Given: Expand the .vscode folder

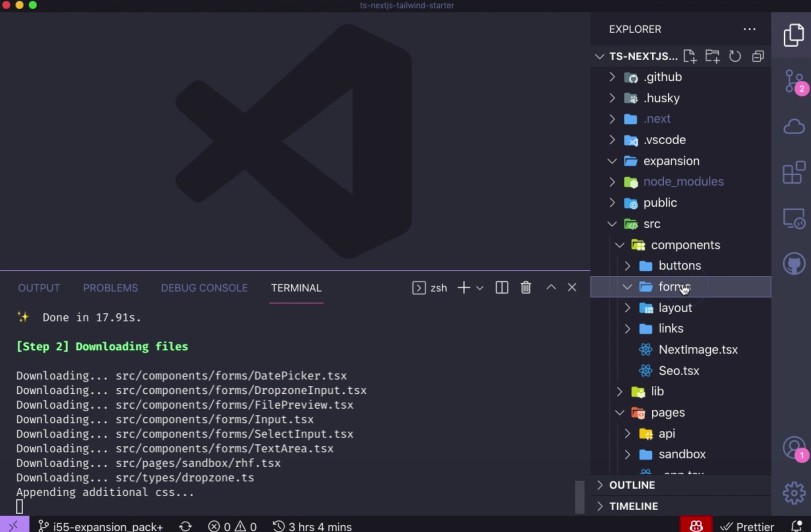Looking at the screenshot, I should coord(681,140).
